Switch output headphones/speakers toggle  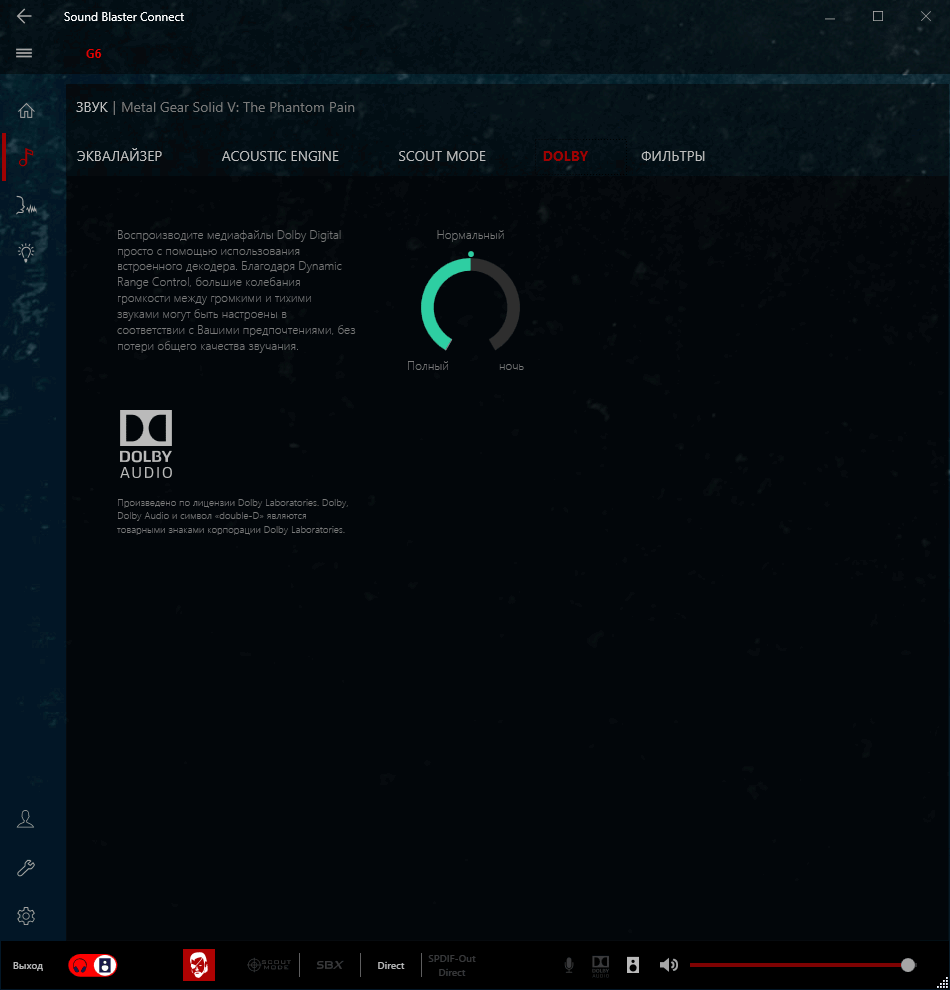93,965
